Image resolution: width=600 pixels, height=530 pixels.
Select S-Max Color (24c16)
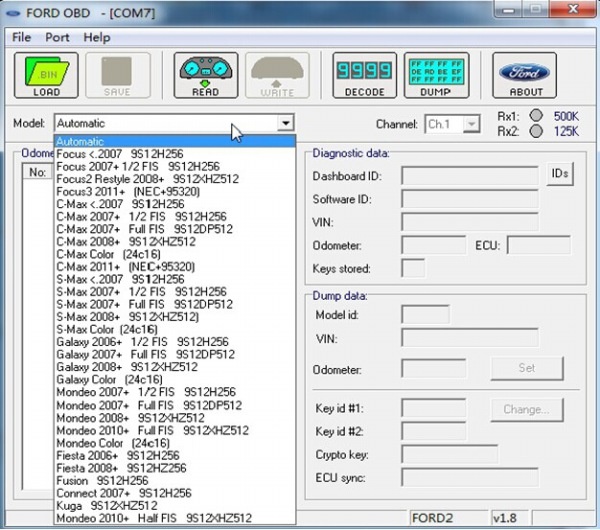[x=175, y=329]
